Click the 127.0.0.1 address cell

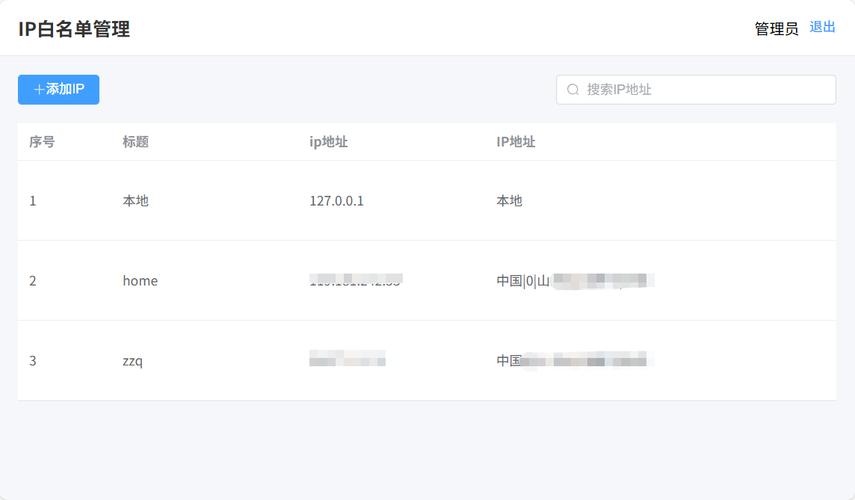point(336,201)
